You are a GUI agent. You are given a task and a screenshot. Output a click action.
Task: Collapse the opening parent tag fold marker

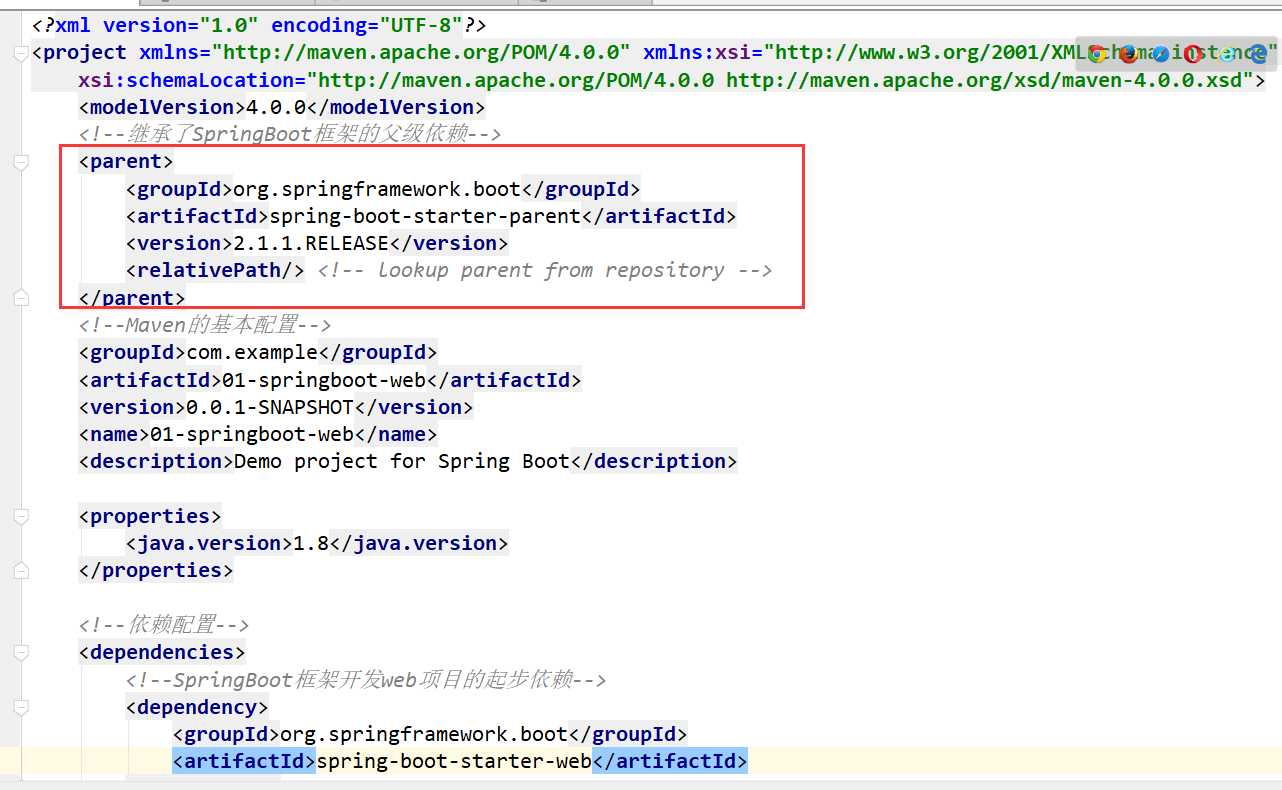(x=21, y=162)
